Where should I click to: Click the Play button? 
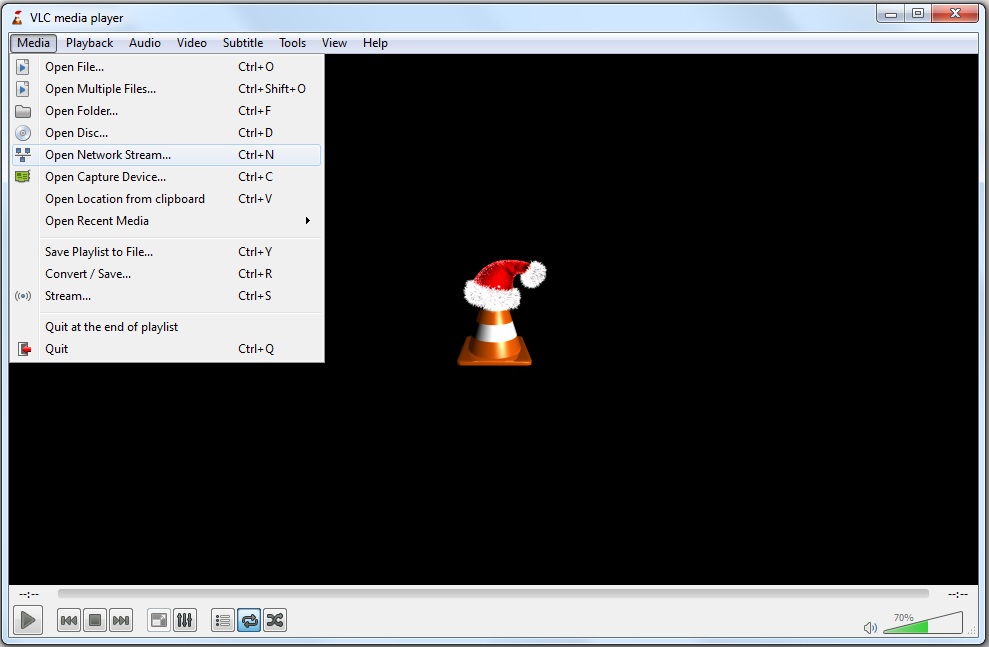tap(28, 621)
